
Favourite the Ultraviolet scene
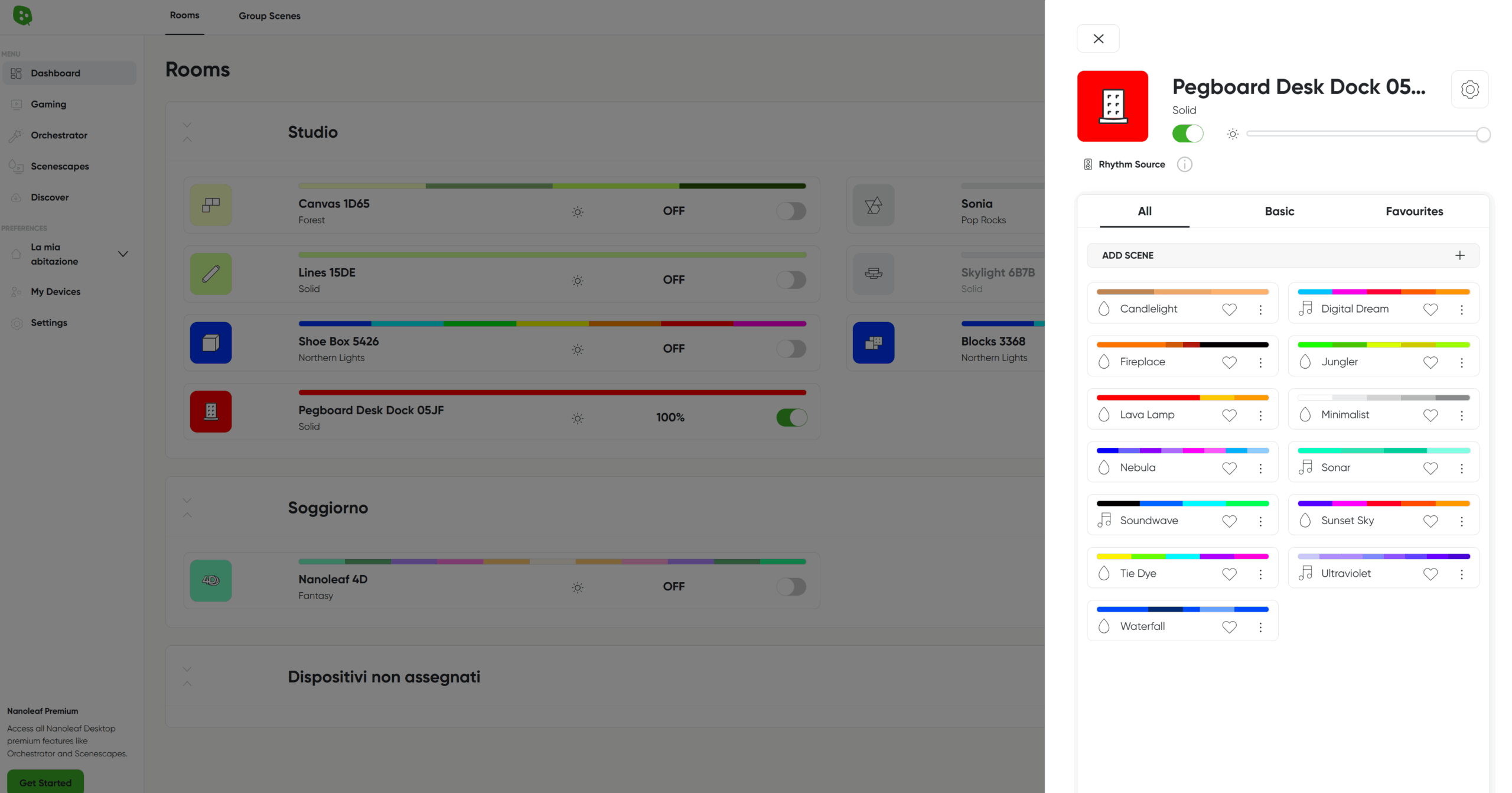[1430, 574]
